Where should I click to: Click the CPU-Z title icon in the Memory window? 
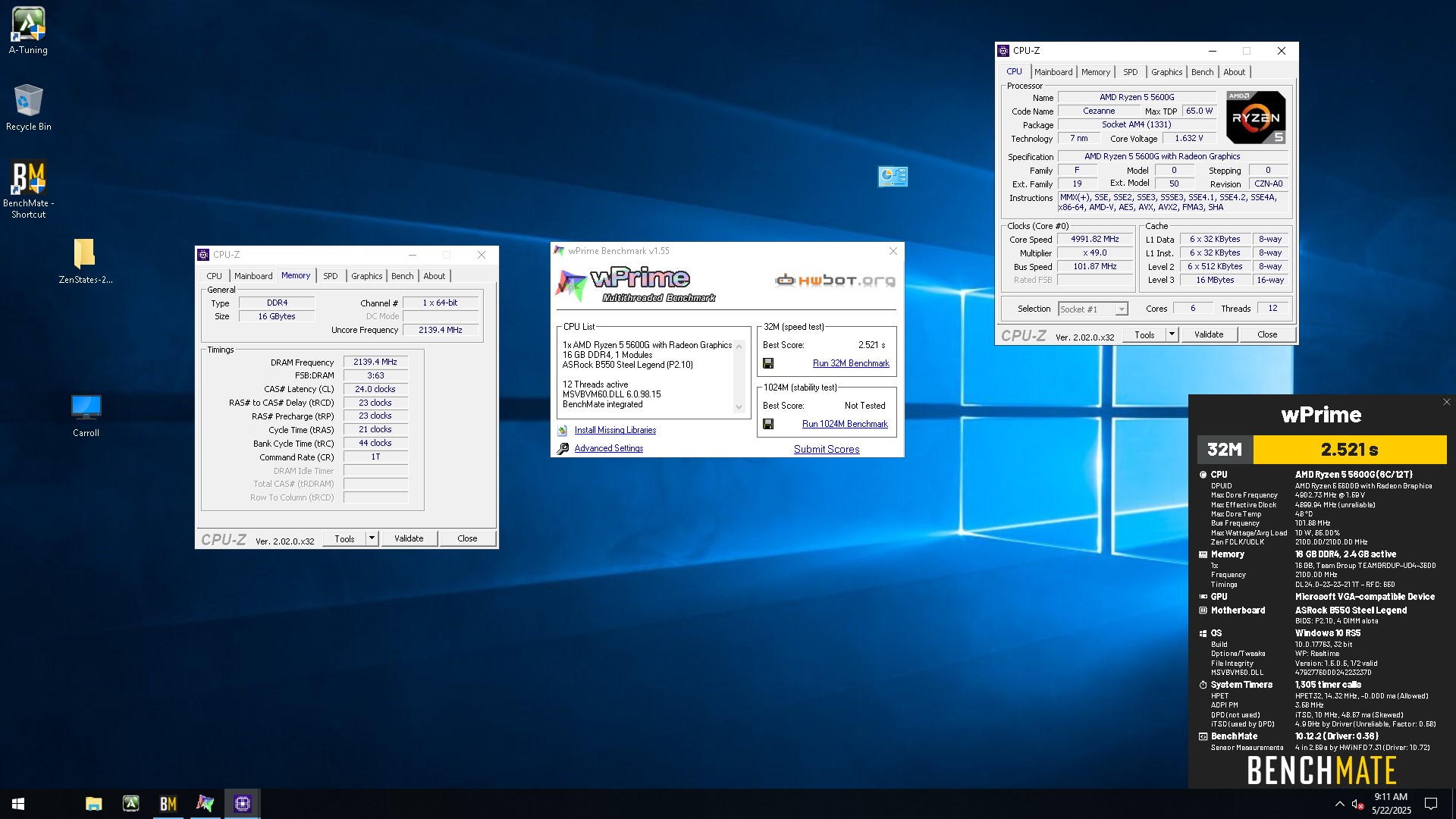(x=203, y=255)
